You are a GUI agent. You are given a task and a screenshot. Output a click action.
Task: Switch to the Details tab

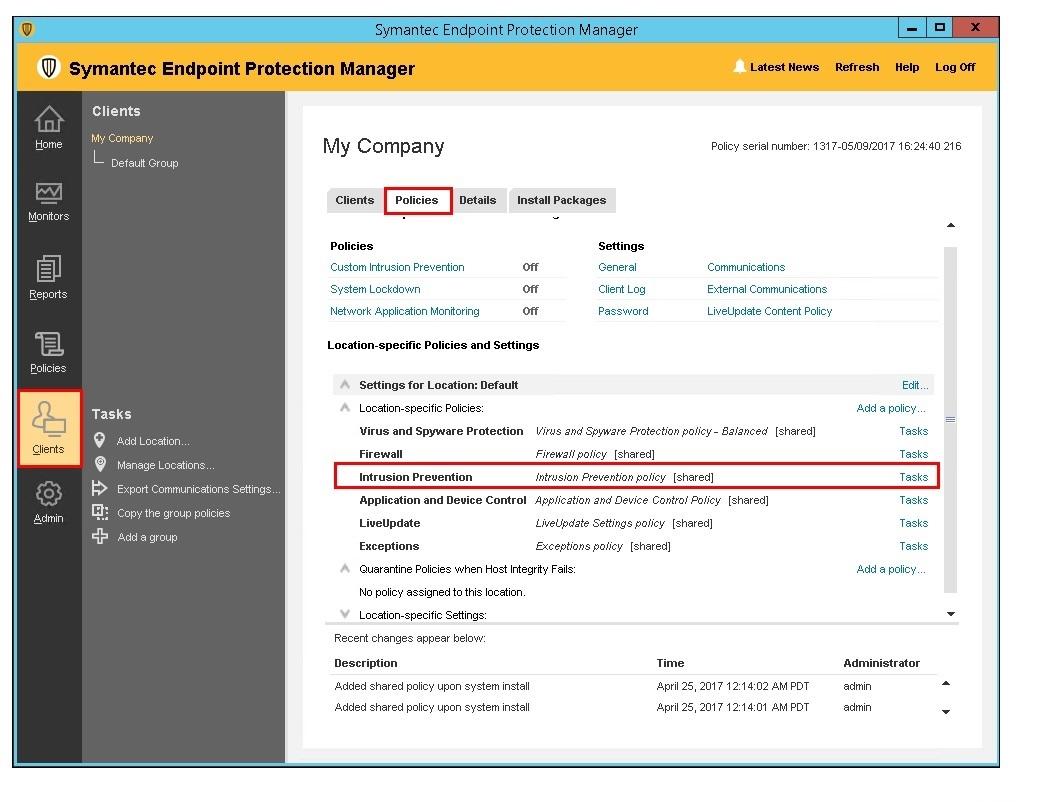coord(477,200)
